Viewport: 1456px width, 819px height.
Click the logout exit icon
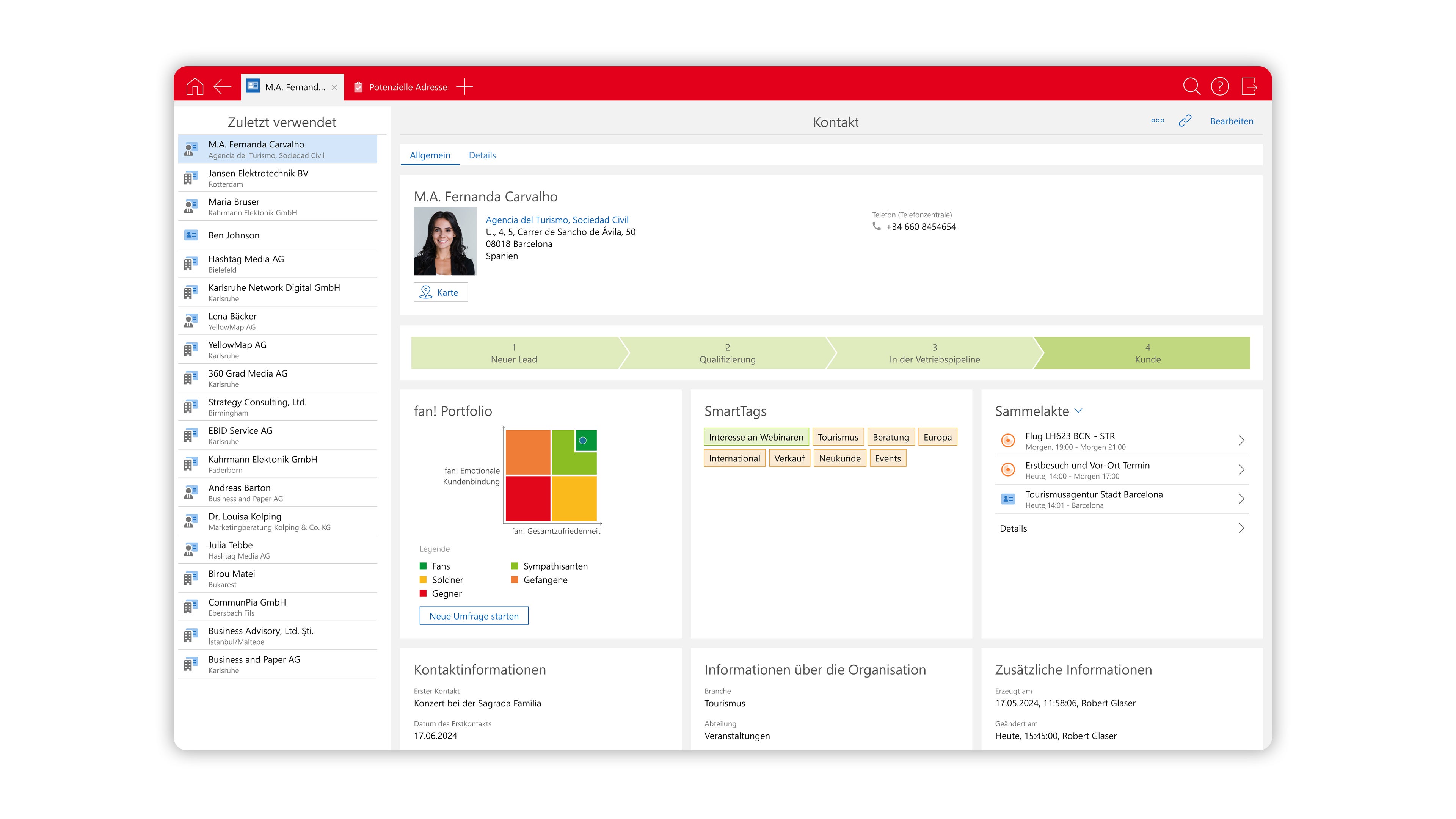[x=1249, y=86]
